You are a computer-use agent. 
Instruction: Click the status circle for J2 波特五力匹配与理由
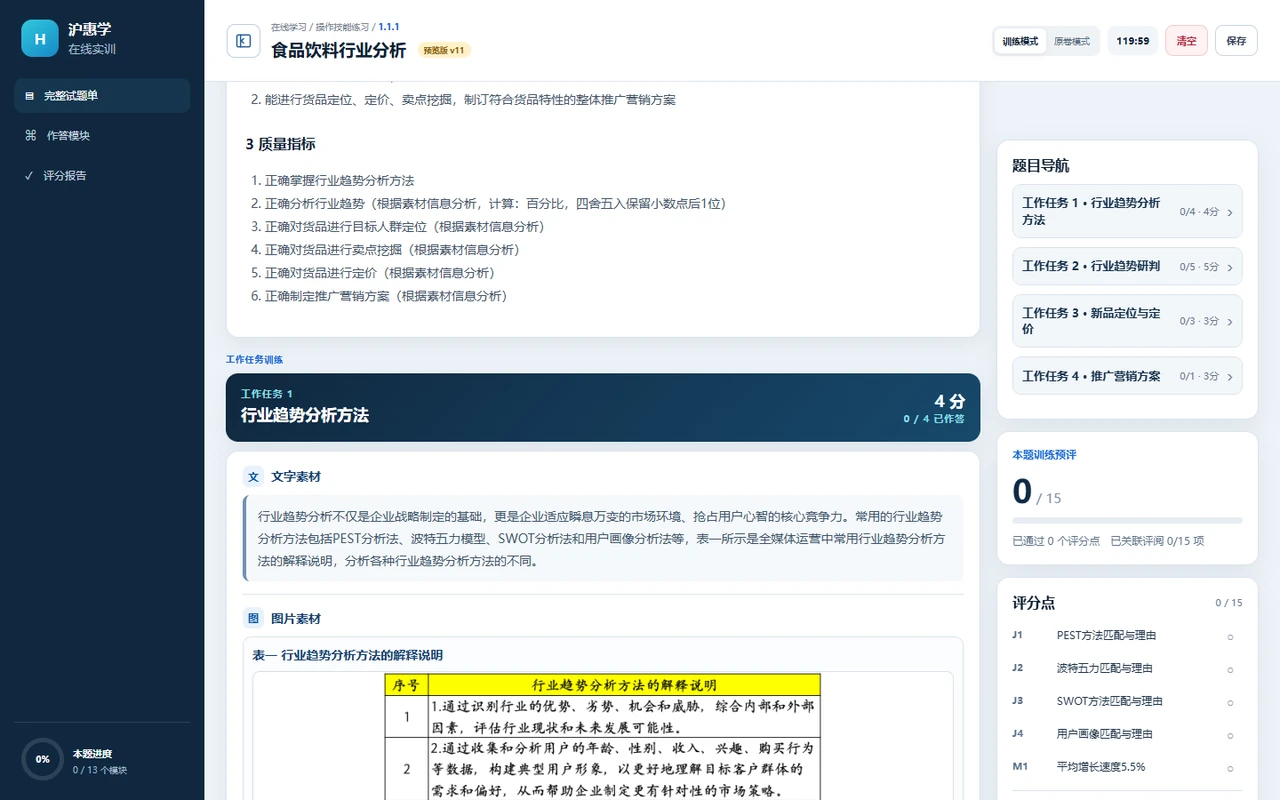click(x=1230, y=669)
